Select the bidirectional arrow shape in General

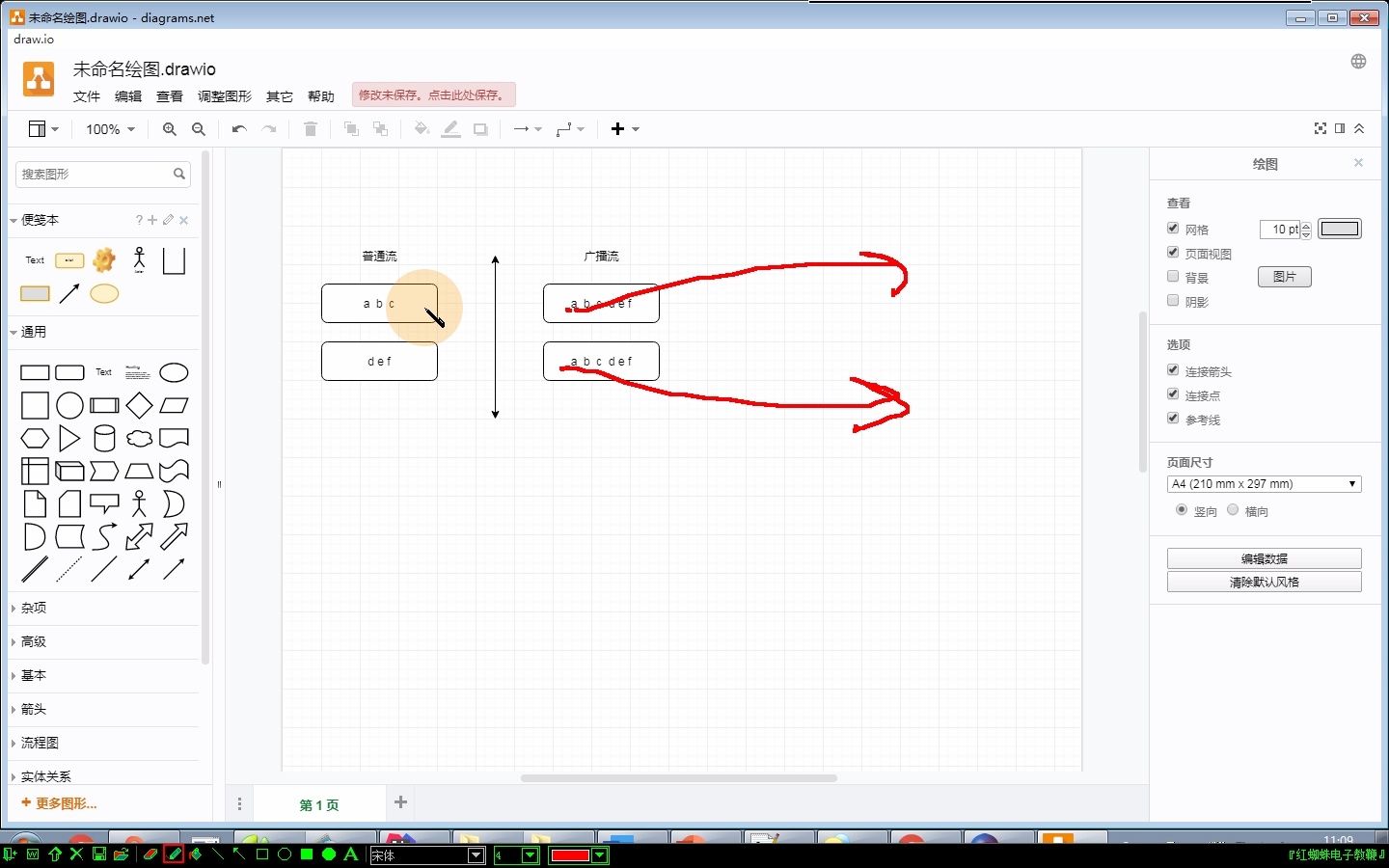[x=139, y=536]
